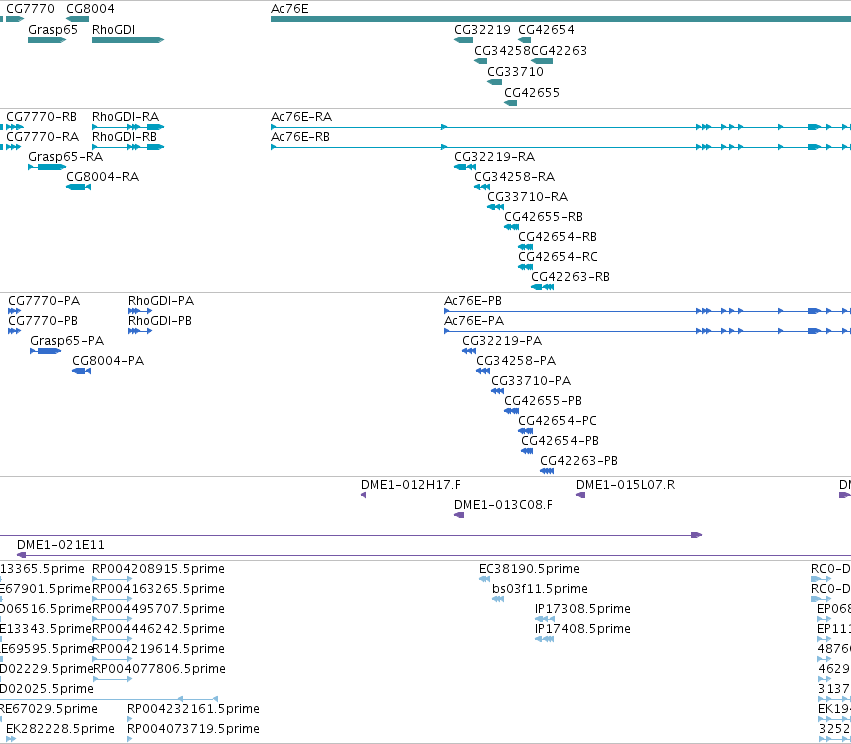Select the IP17408.5prime EST label

[x=583, y=629]
